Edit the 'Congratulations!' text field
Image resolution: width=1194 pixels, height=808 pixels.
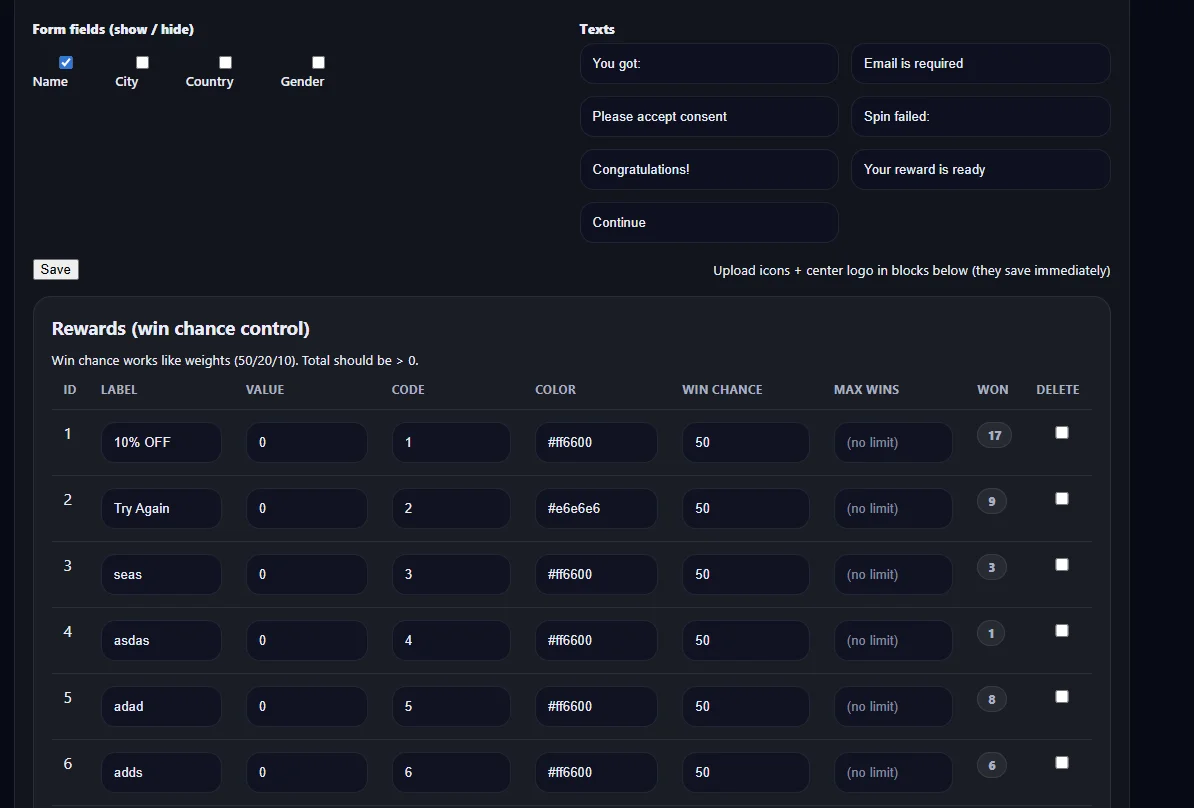tap(709, 169)
